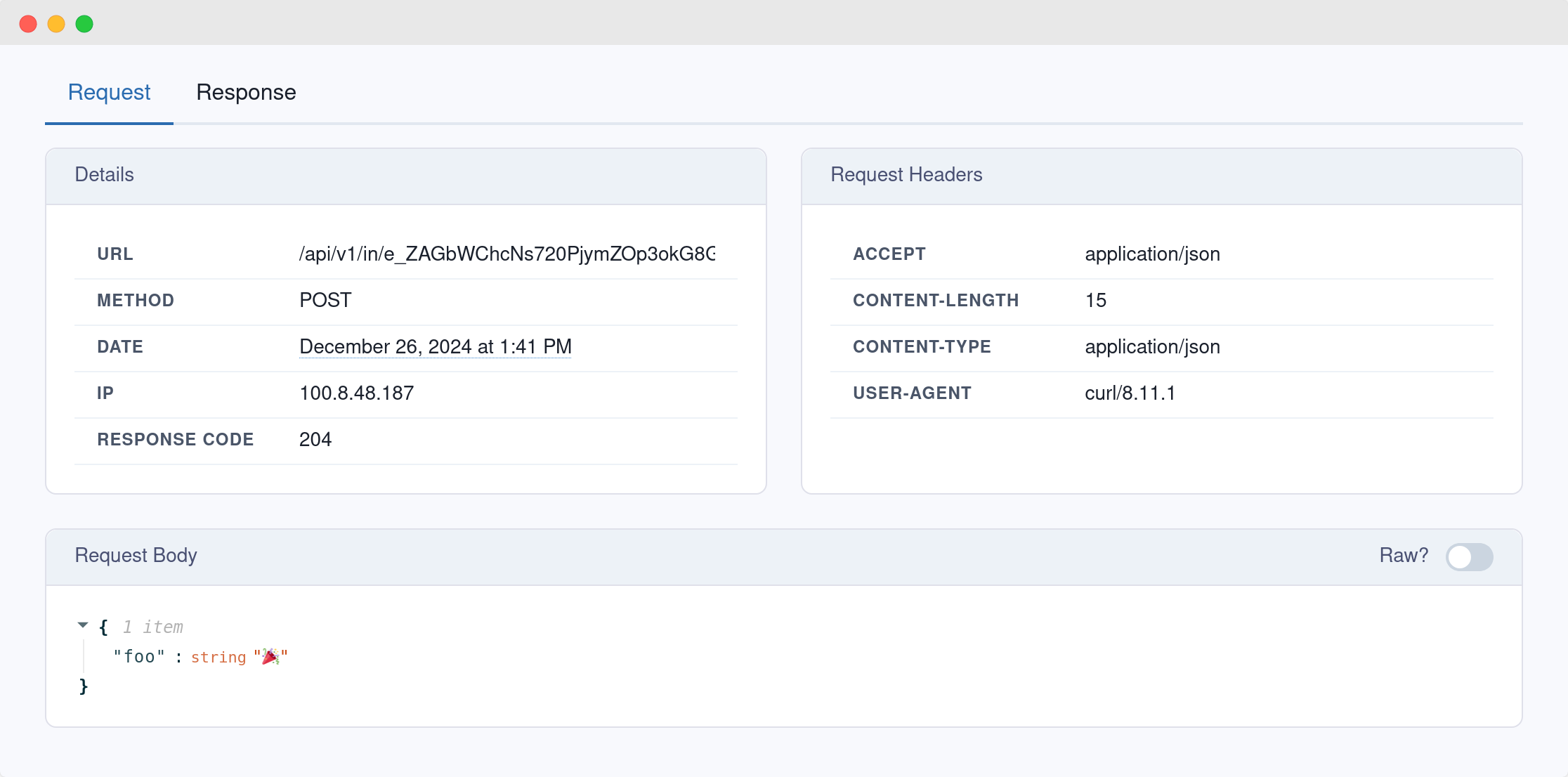
Task: Click the underlined date December 26, 2024
Action: (435, 346)
